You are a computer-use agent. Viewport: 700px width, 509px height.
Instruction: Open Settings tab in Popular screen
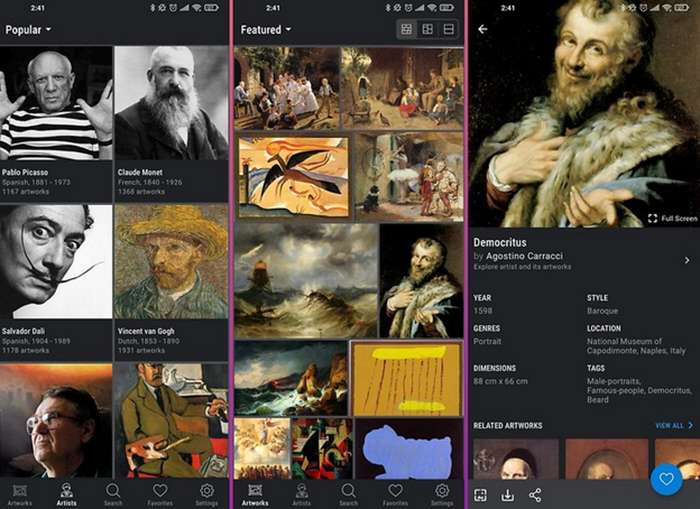point(207,495)
